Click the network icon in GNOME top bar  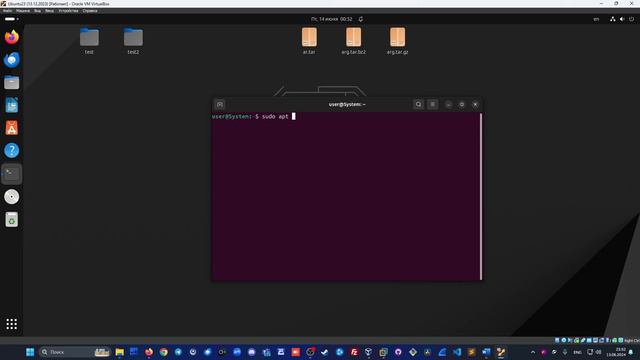coord(613,19)
